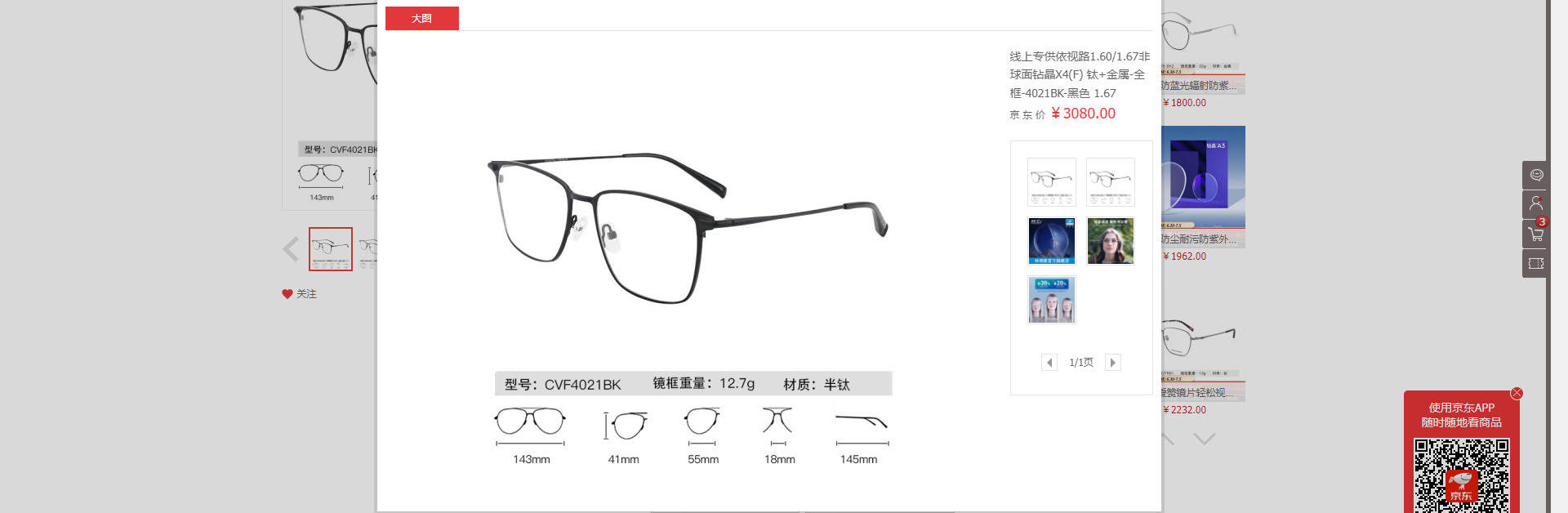This screenshot has width=1568, height=513.
Task: Go to next thumbnail page arrow
Action: pos(1112,362)
